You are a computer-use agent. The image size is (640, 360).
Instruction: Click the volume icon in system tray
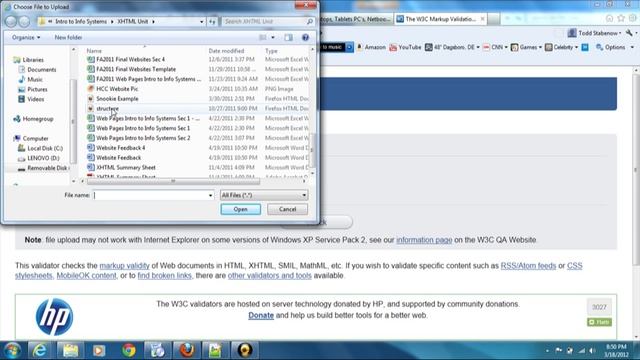click(x=592, y=351)
